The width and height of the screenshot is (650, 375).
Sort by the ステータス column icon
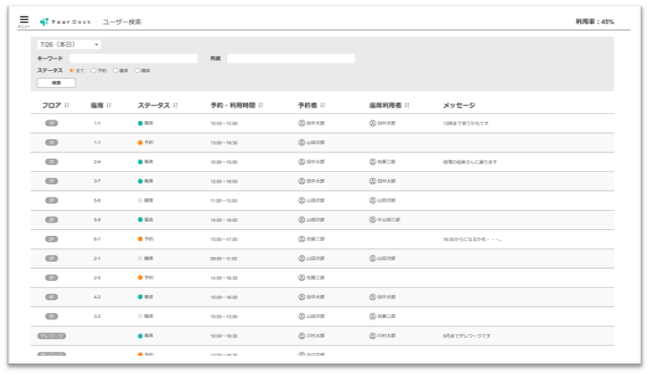[175, 105]
